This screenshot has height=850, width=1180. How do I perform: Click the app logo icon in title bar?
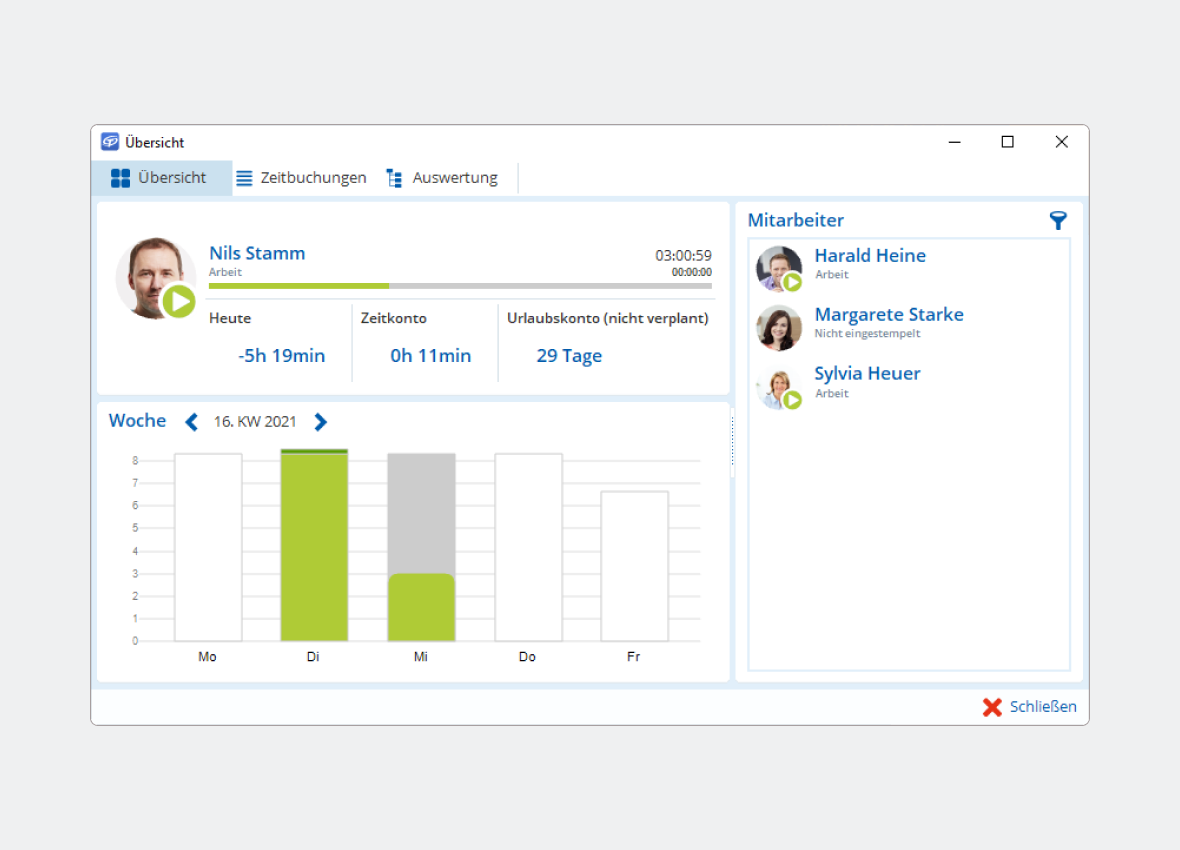point(110,142)
